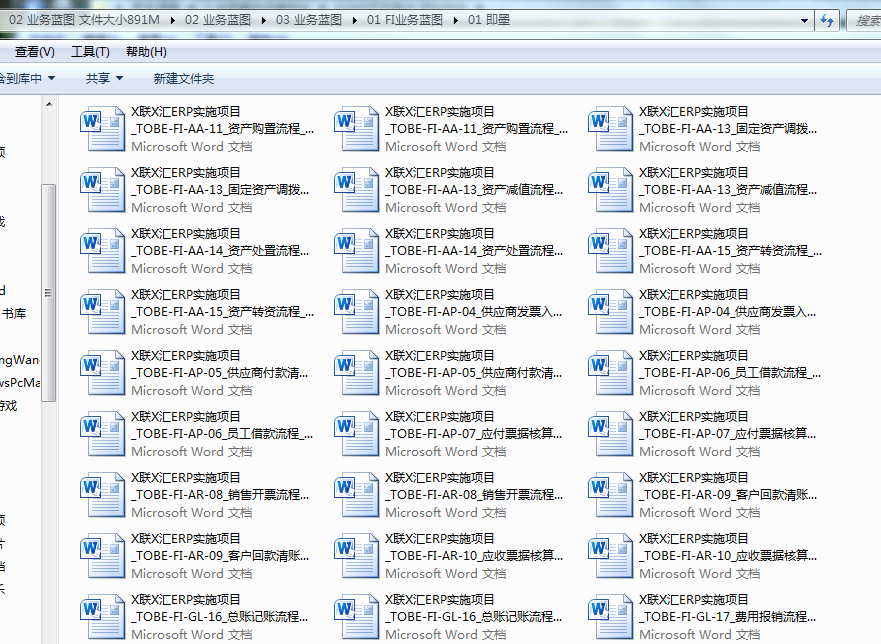Expand the breadcrumb arrow after 01 FI业务蓝图
The width and height of the screenshot is (881, 644).
456,20
